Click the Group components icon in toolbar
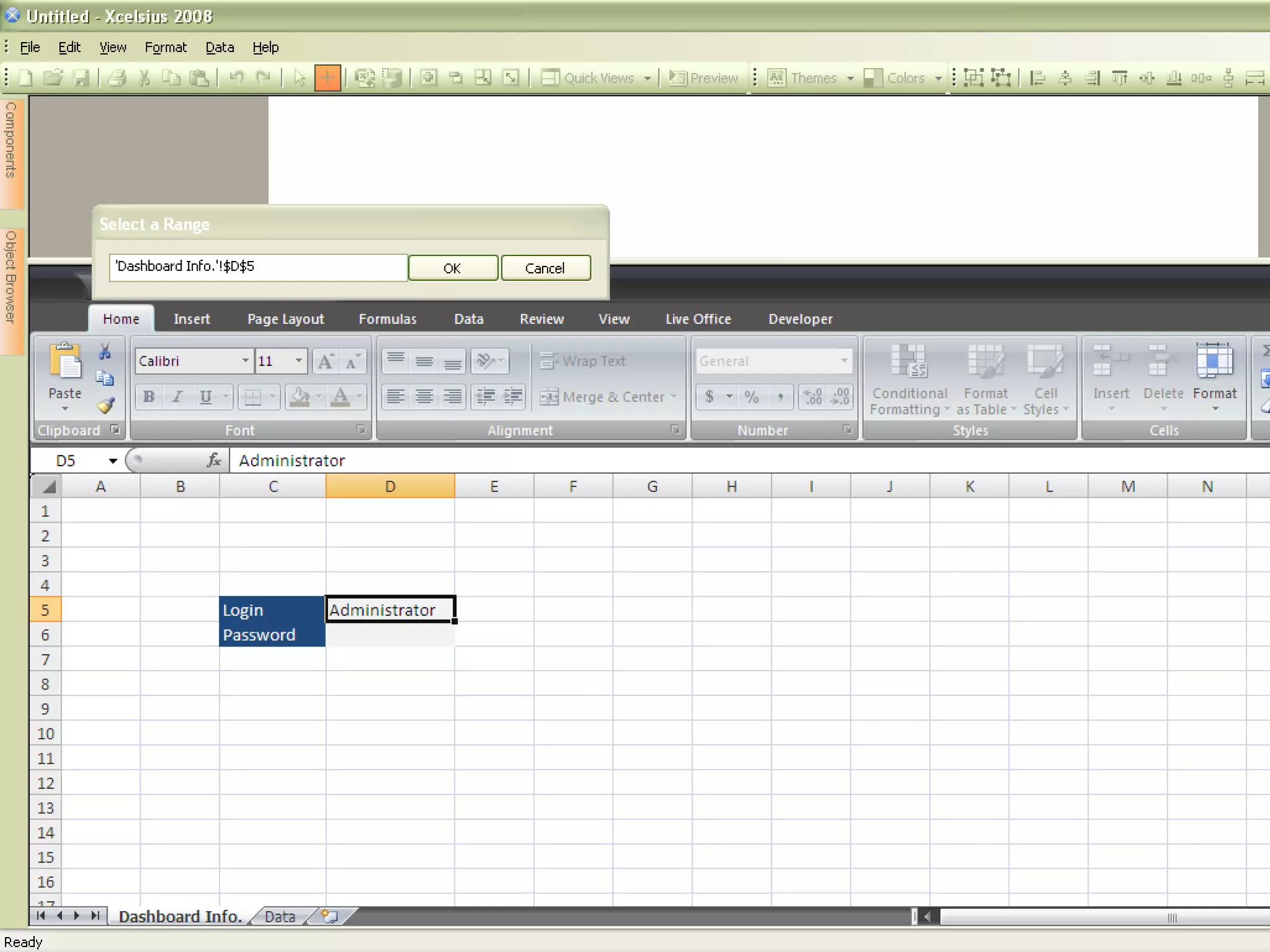Viewport: 1270px width, 952px height. pyautogui.click(x=974, y=78)
